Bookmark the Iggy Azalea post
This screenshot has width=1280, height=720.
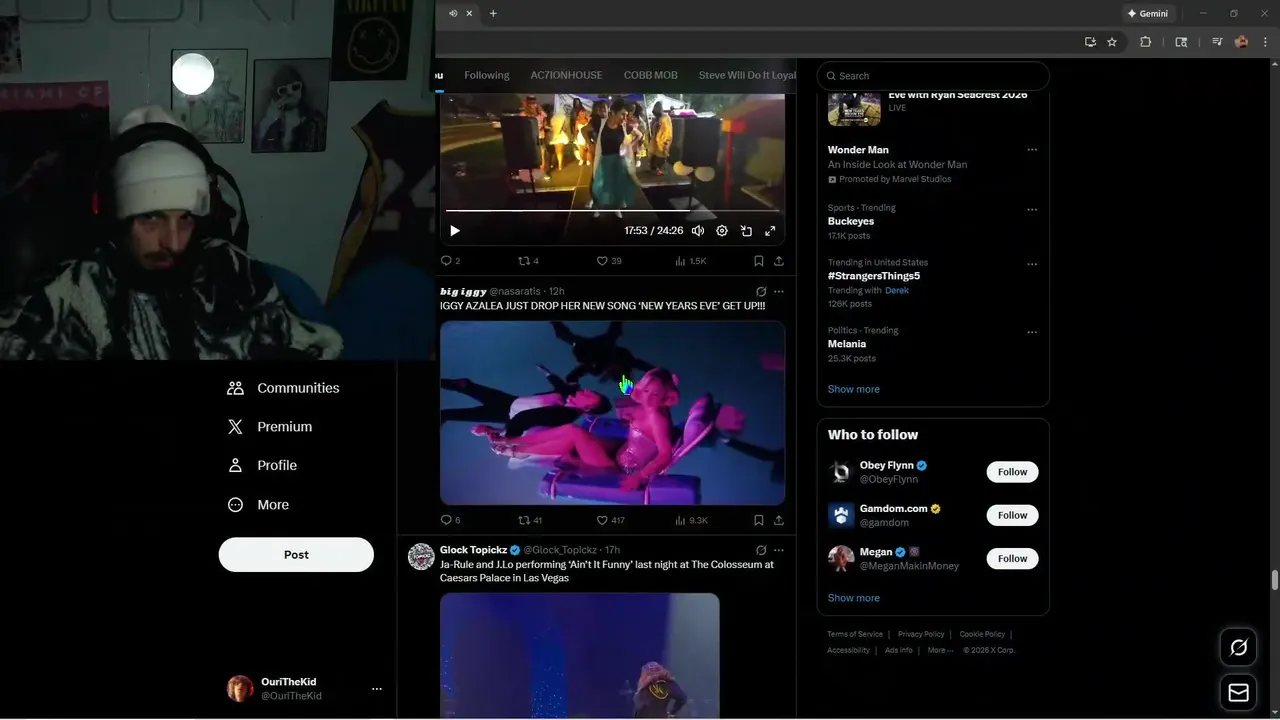click(759, 520)
